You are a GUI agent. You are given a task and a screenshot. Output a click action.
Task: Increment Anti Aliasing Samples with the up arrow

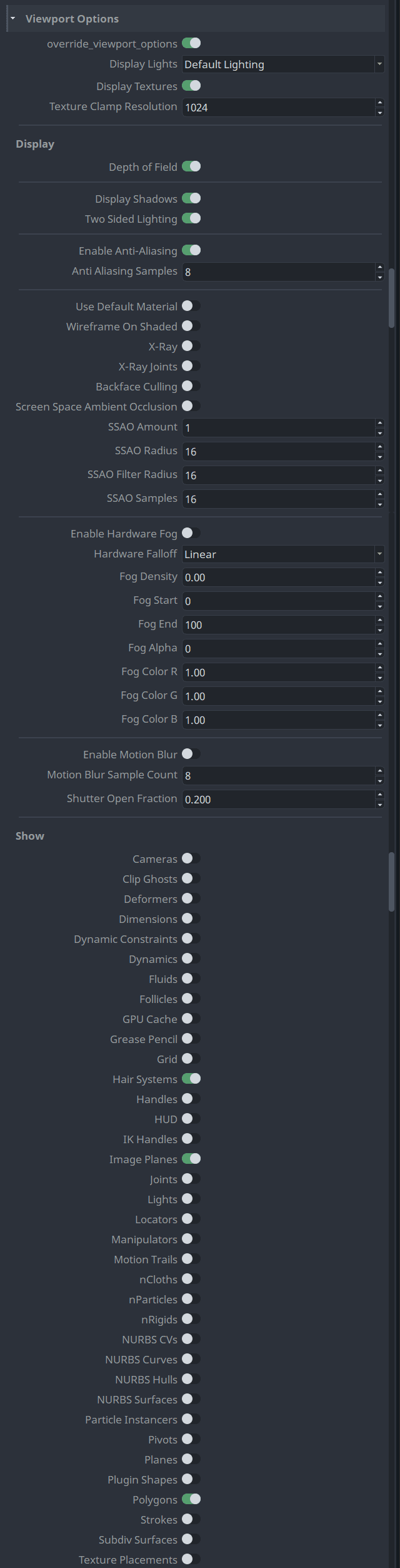pyautogui.click(x=380, y=268)
